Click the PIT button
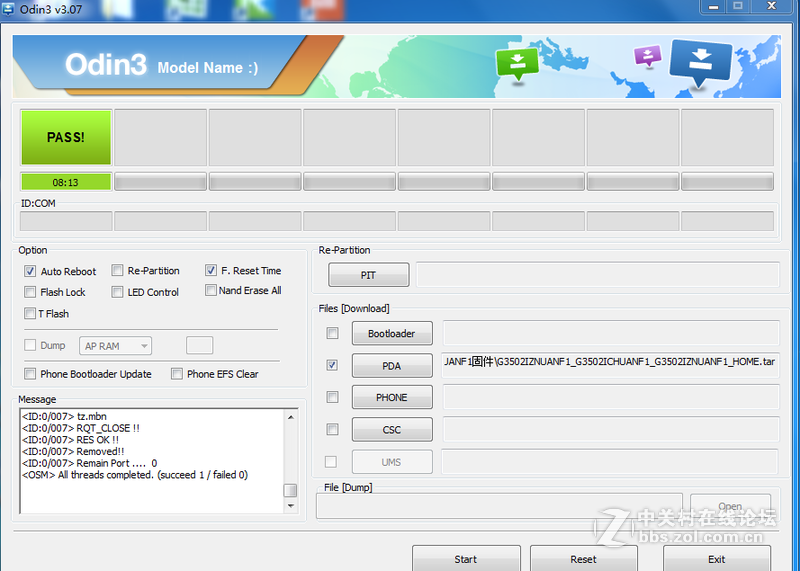 [368, 275]
